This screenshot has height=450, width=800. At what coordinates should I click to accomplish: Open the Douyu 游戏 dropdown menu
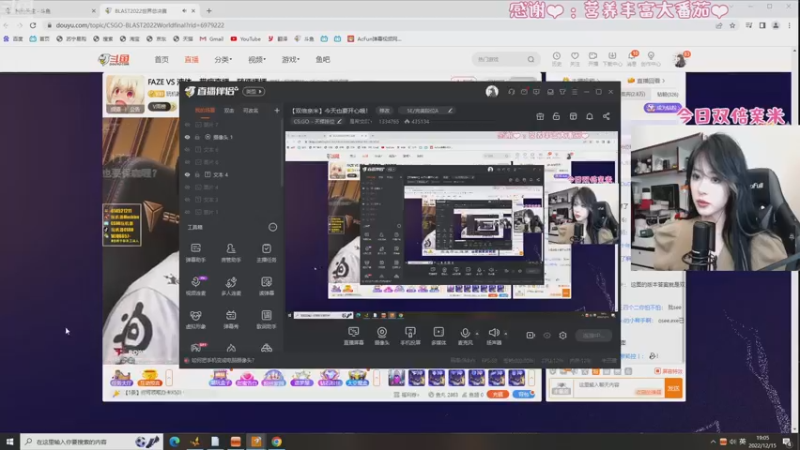[x=290, y=60]
